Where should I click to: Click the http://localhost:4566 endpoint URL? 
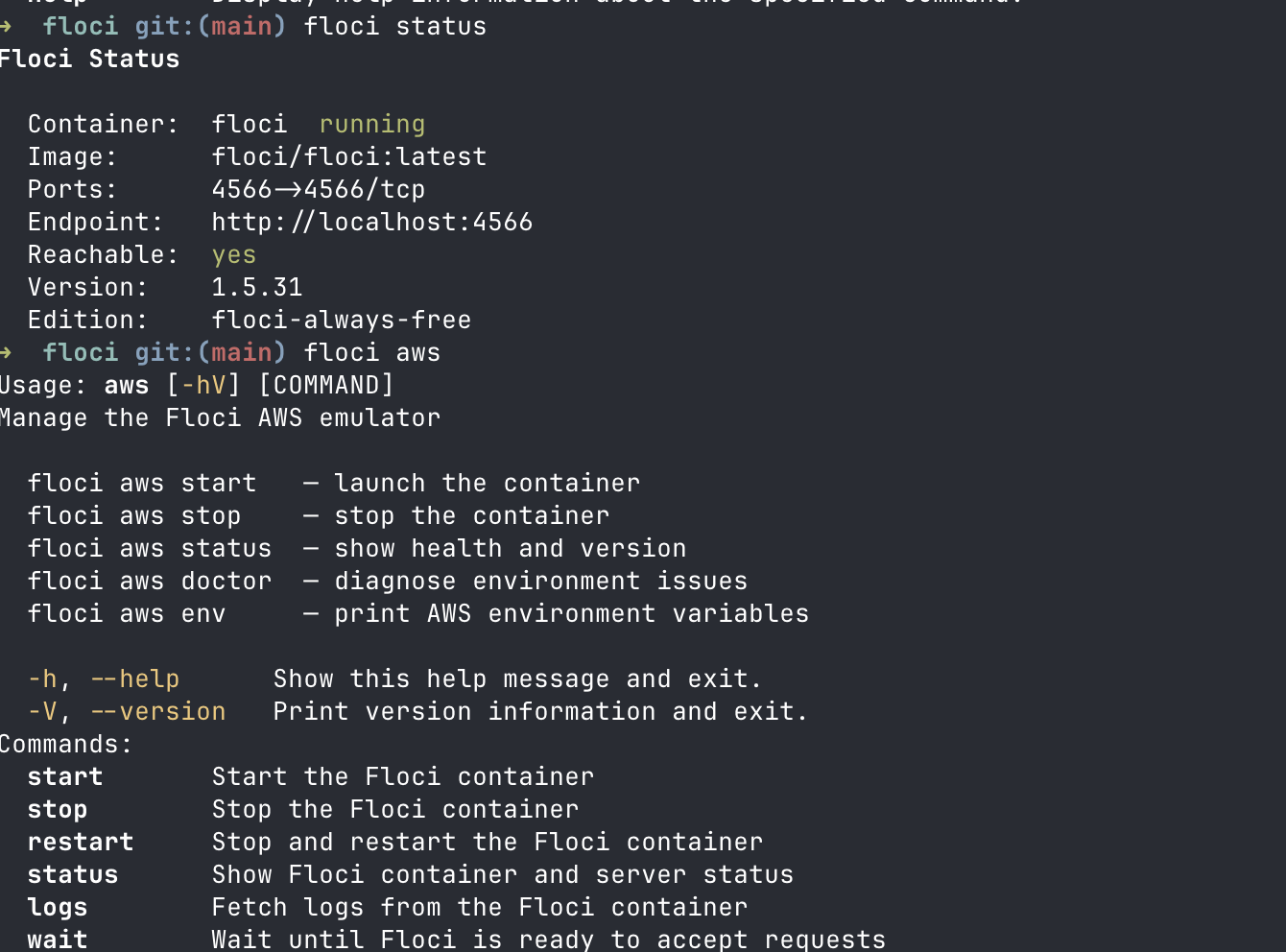click(371, 222)
